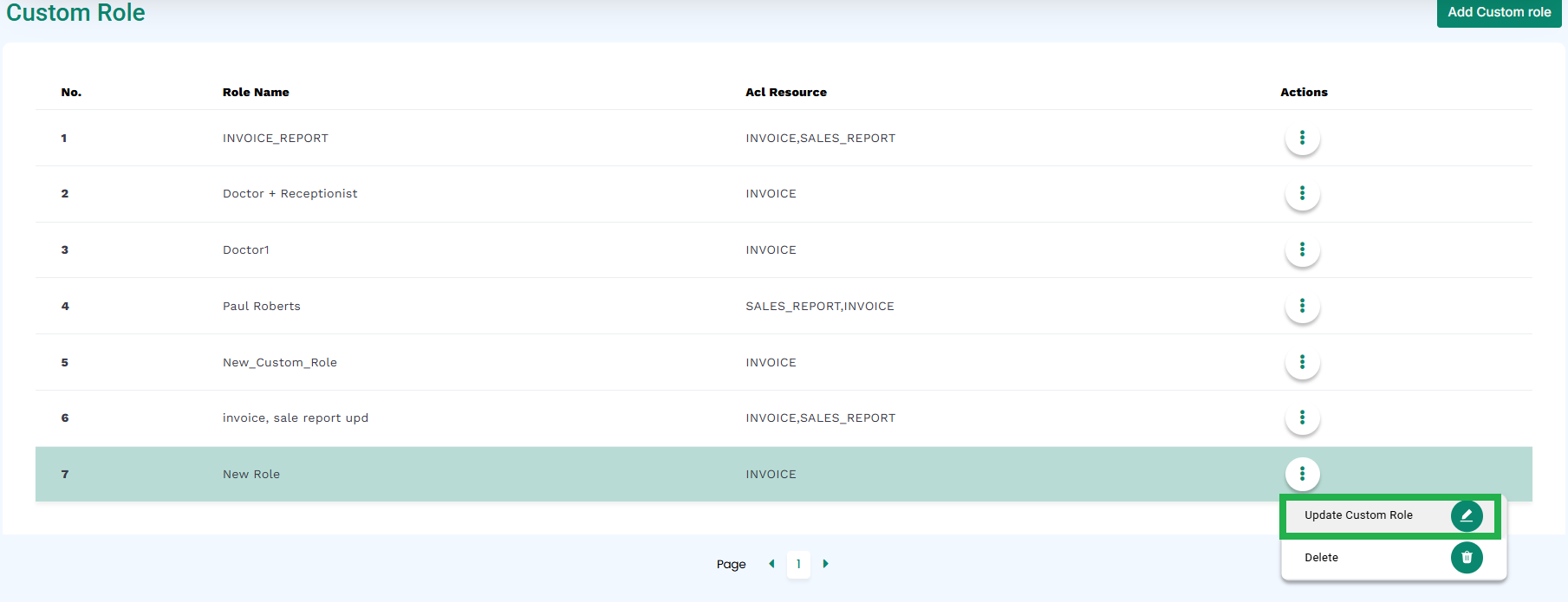Click role name invoice, sale report upd
This screenshot has width=1568, height=602.
click(x=296, y=418)
